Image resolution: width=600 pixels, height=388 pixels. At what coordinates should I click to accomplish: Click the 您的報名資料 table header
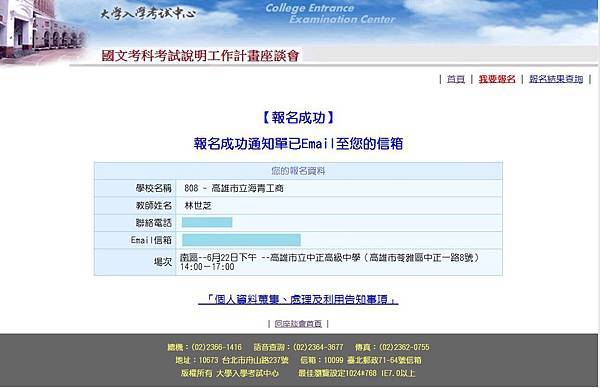298,171
